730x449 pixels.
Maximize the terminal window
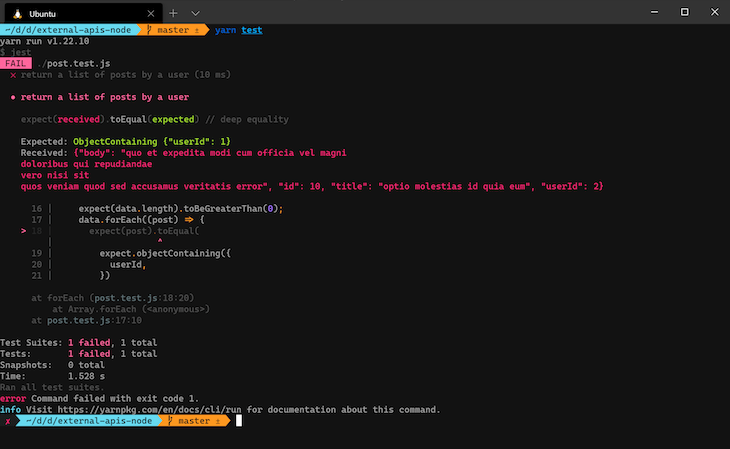click(684, 12)
